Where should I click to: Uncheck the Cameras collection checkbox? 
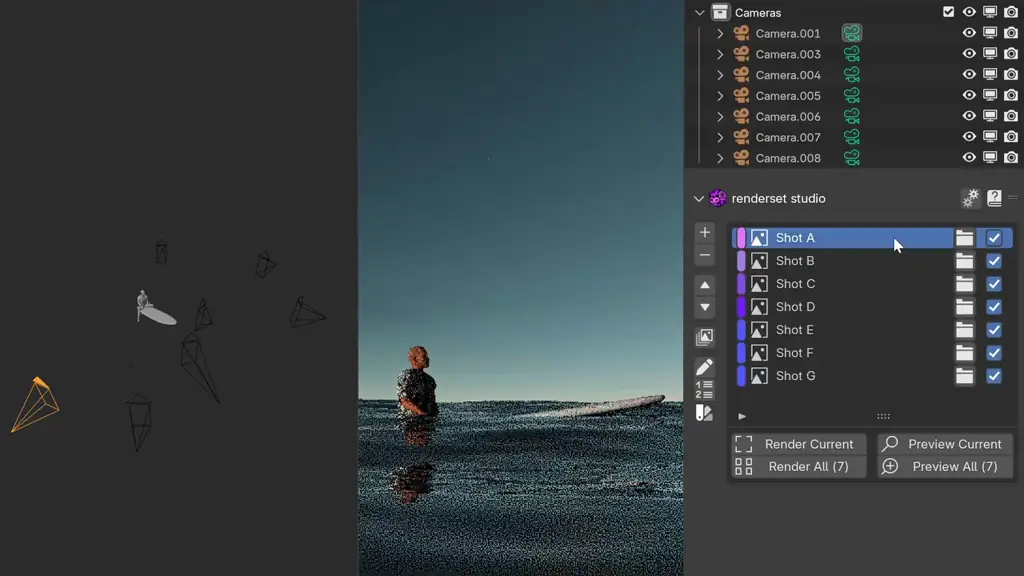point(948,12)
